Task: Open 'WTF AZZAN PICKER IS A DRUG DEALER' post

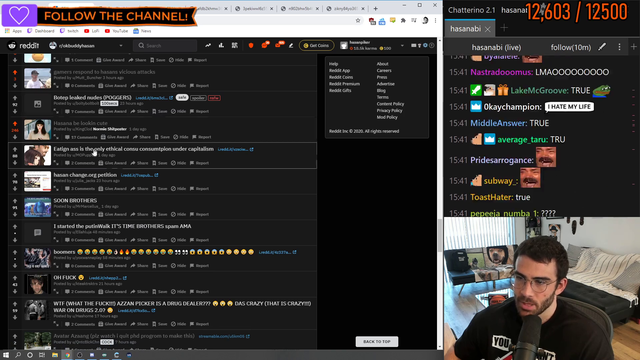Action: (x=182, y=307)
